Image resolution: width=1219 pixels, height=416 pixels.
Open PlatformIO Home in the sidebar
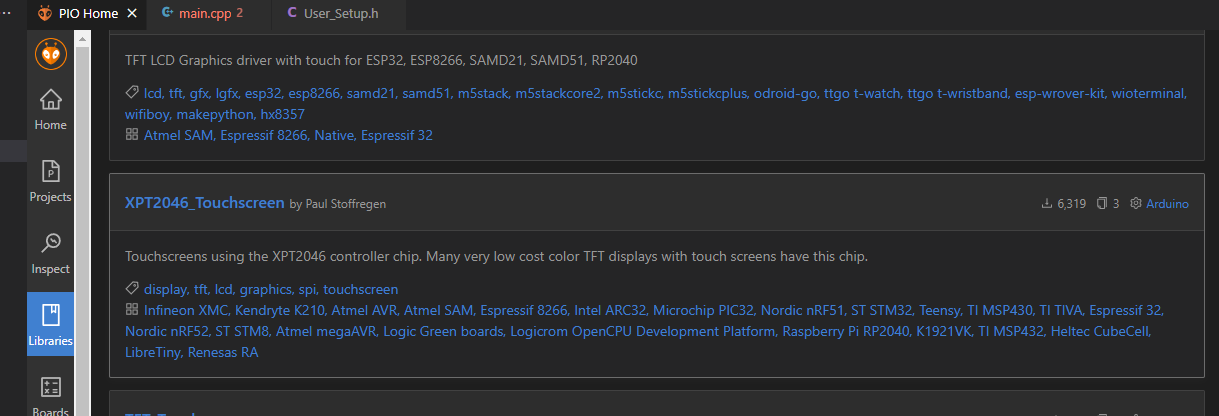pyautogui.click(x=50, y=110)
